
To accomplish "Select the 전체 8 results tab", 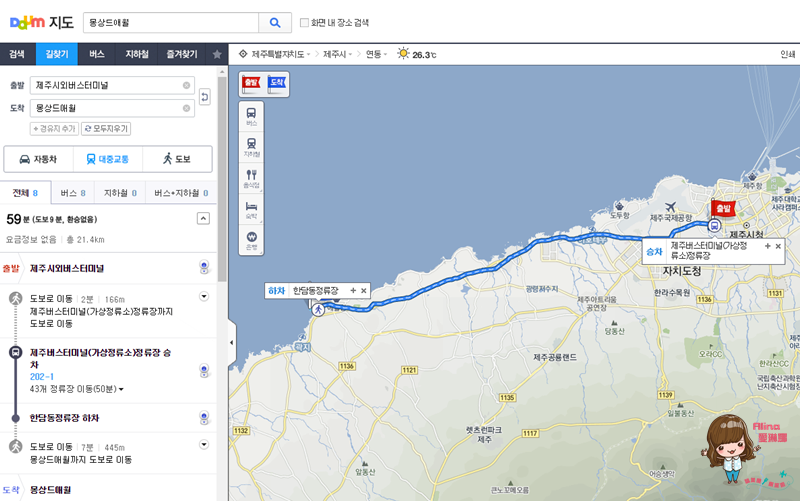I will 26,193.
